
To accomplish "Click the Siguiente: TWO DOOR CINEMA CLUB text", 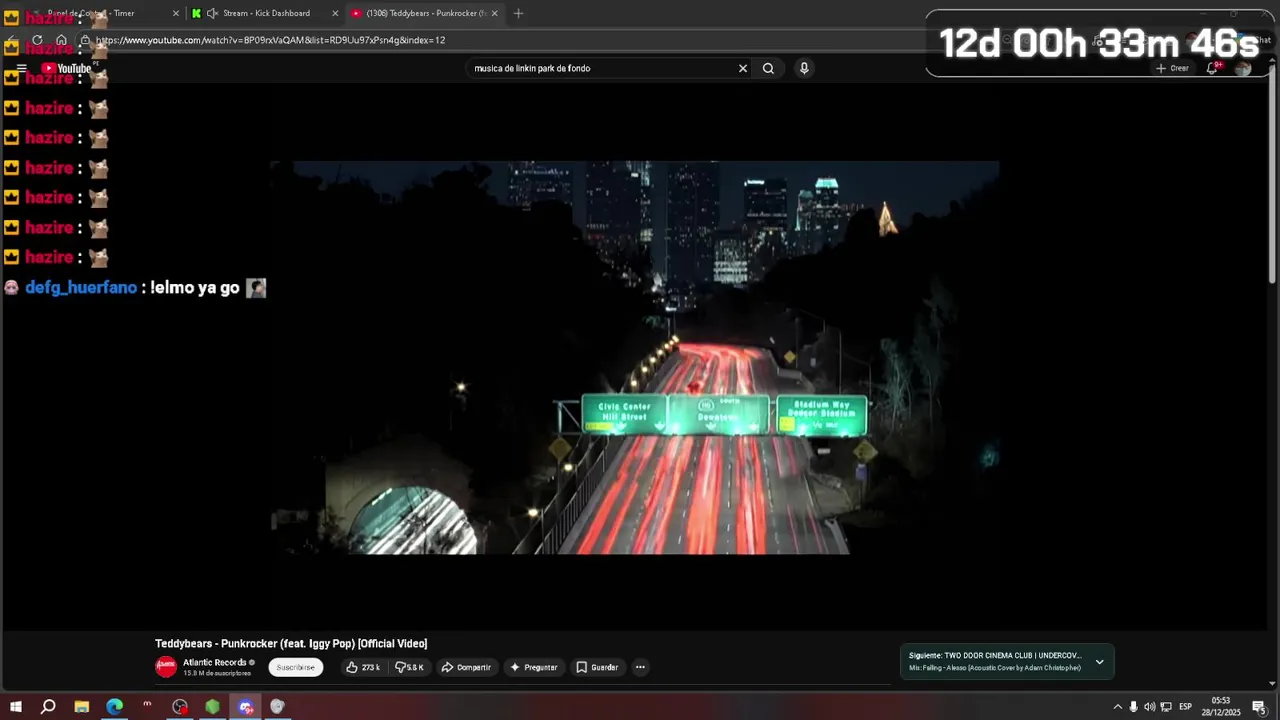I will 995,656.
